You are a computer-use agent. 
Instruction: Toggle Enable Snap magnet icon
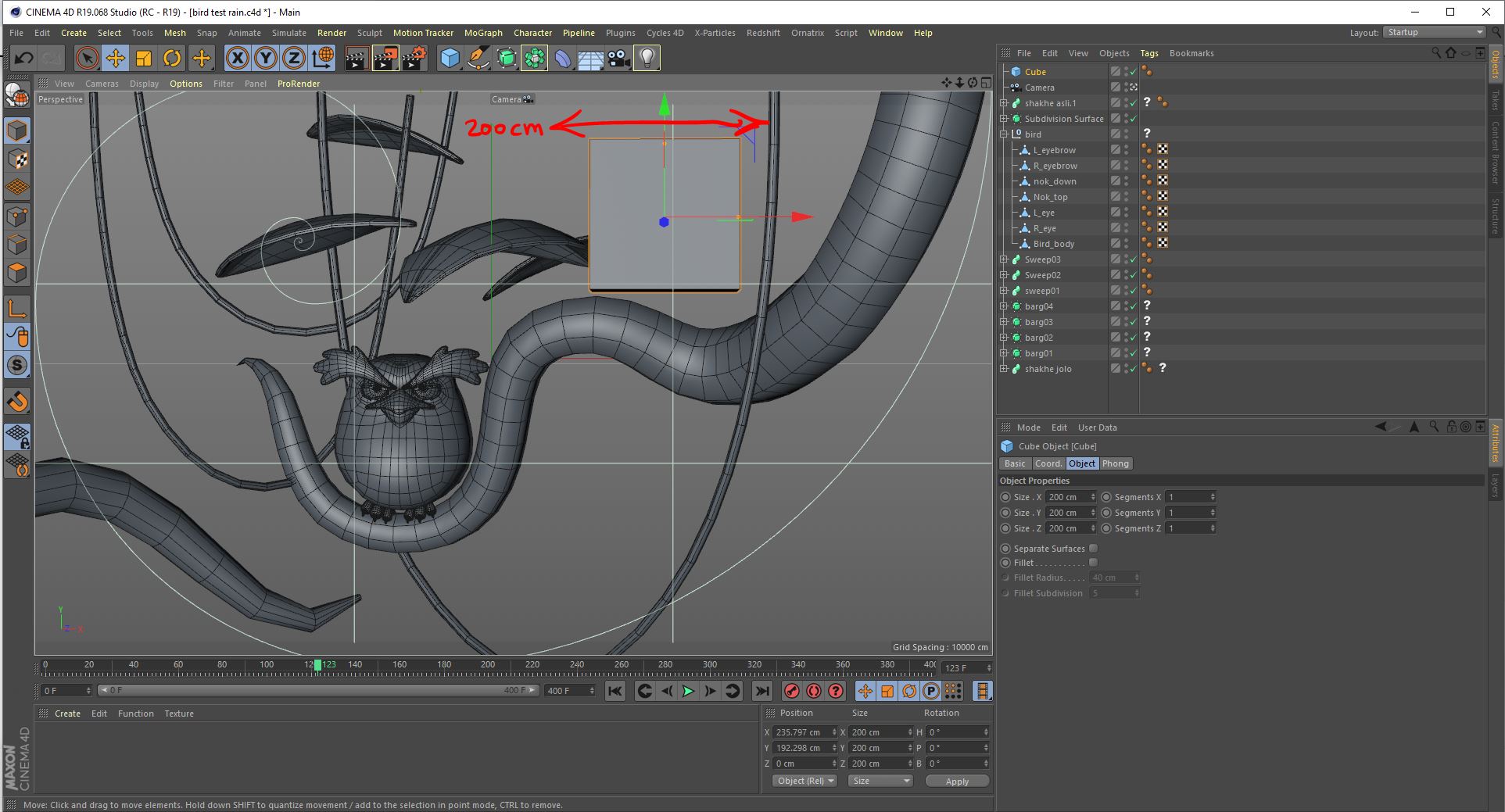[x=17, y=401]
